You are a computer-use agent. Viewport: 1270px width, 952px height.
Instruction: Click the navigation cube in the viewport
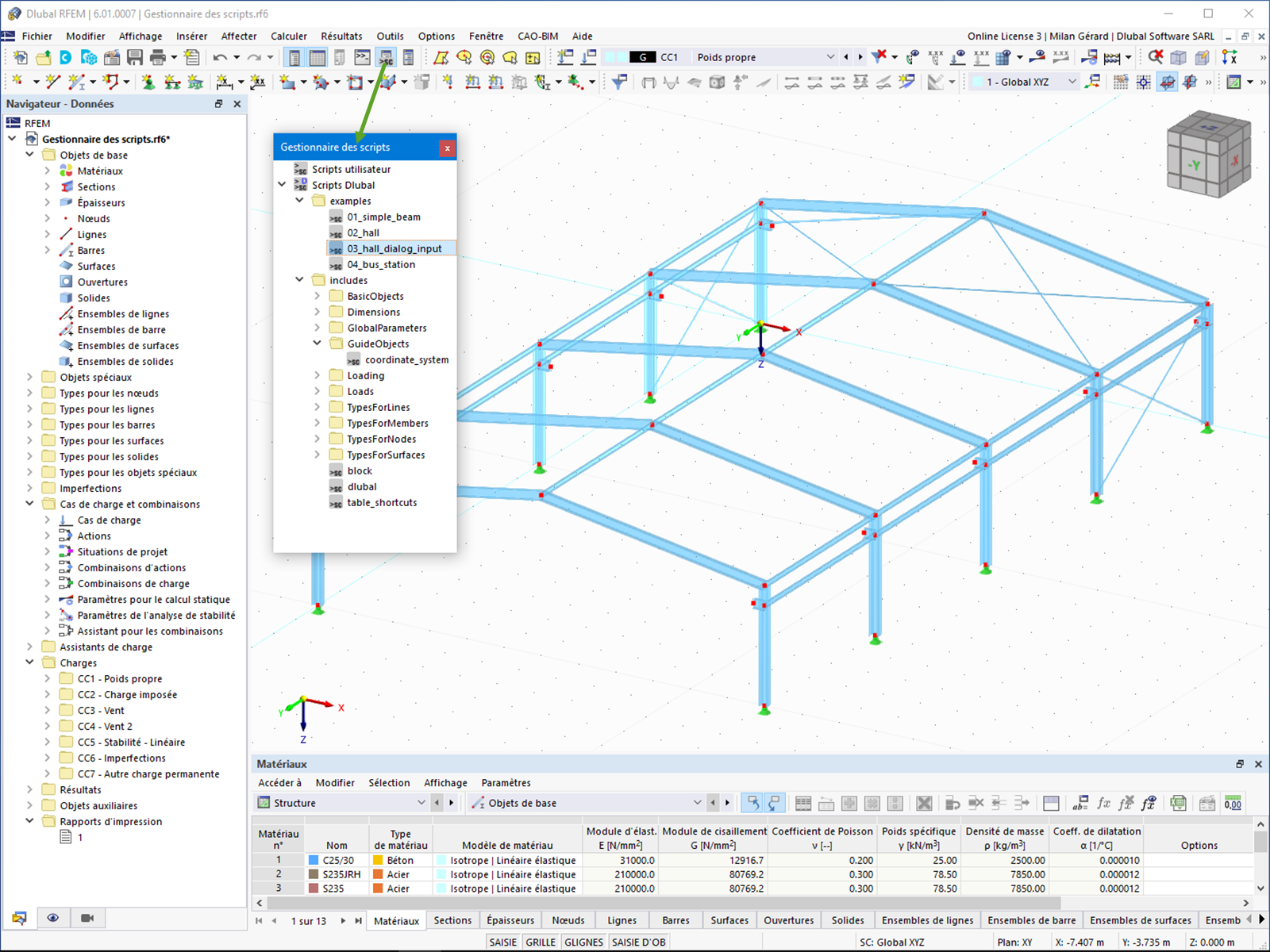pos(1208,155)
